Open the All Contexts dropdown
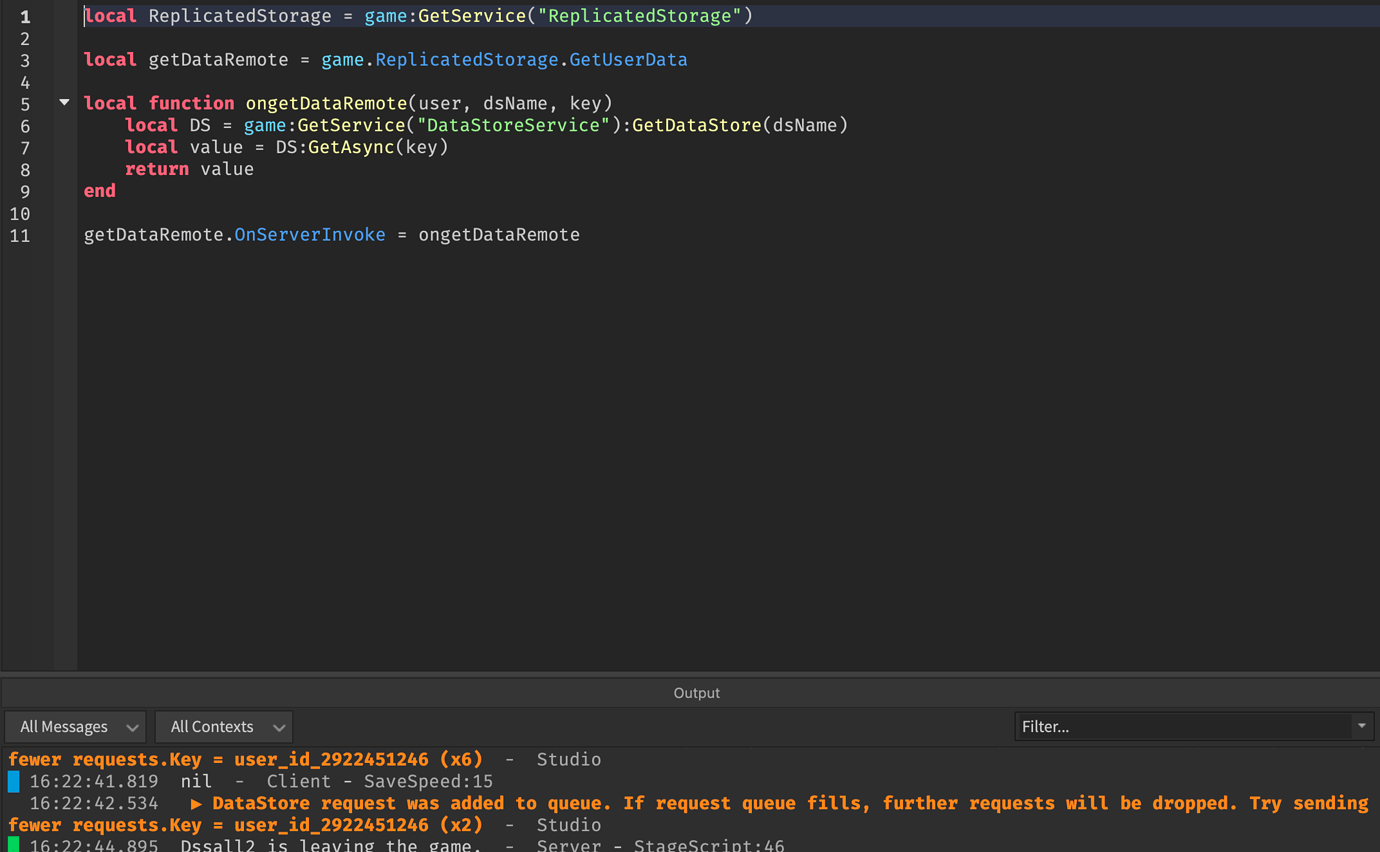The image size is (1380, 852). (223, 726)
